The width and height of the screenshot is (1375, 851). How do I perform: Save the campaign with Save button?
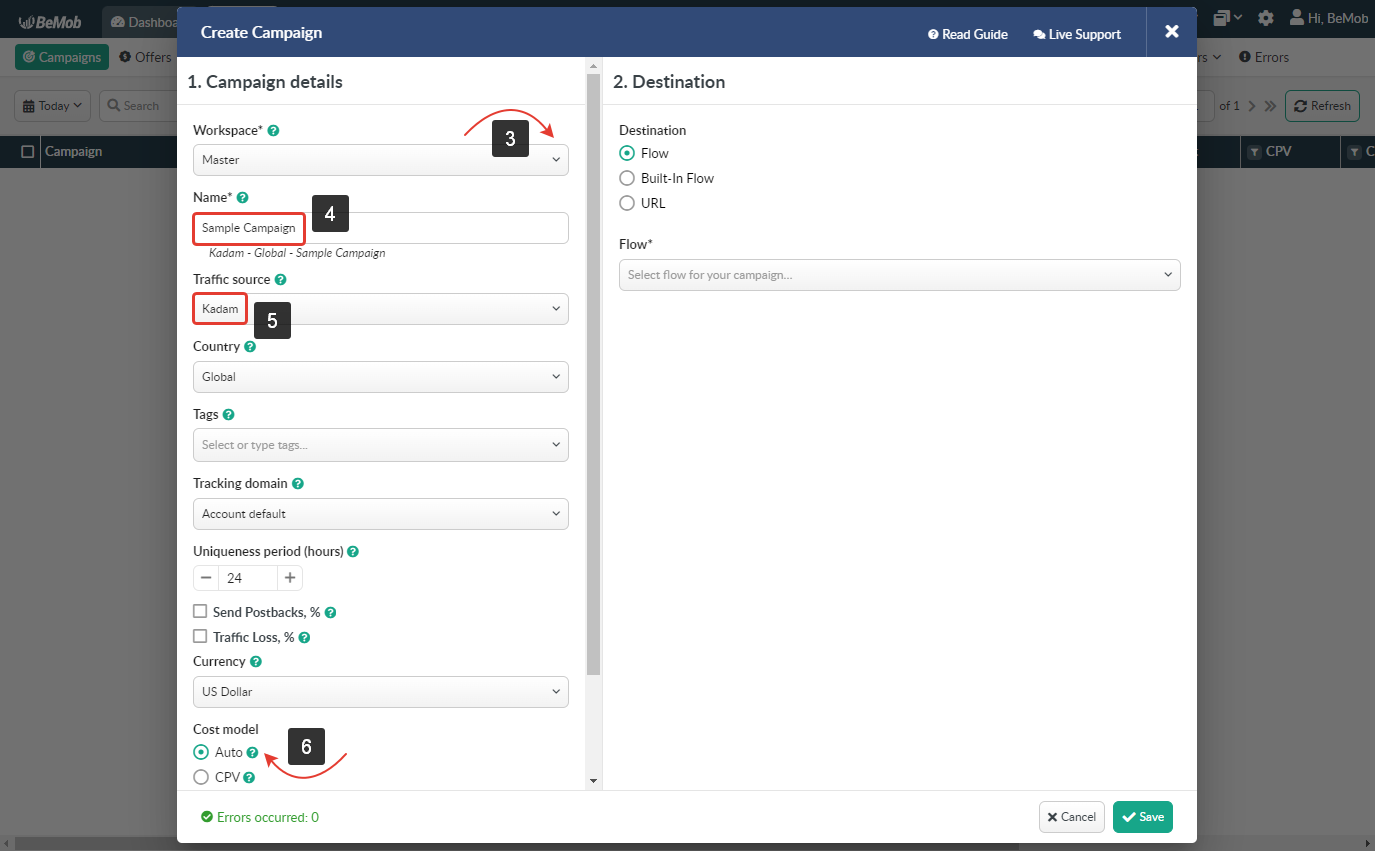[1142, 817]
